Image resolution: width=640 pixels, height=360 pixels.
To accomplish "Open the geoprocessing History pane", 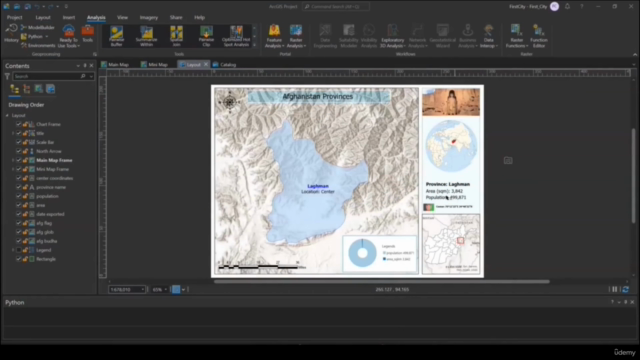I will pos(11,33).
